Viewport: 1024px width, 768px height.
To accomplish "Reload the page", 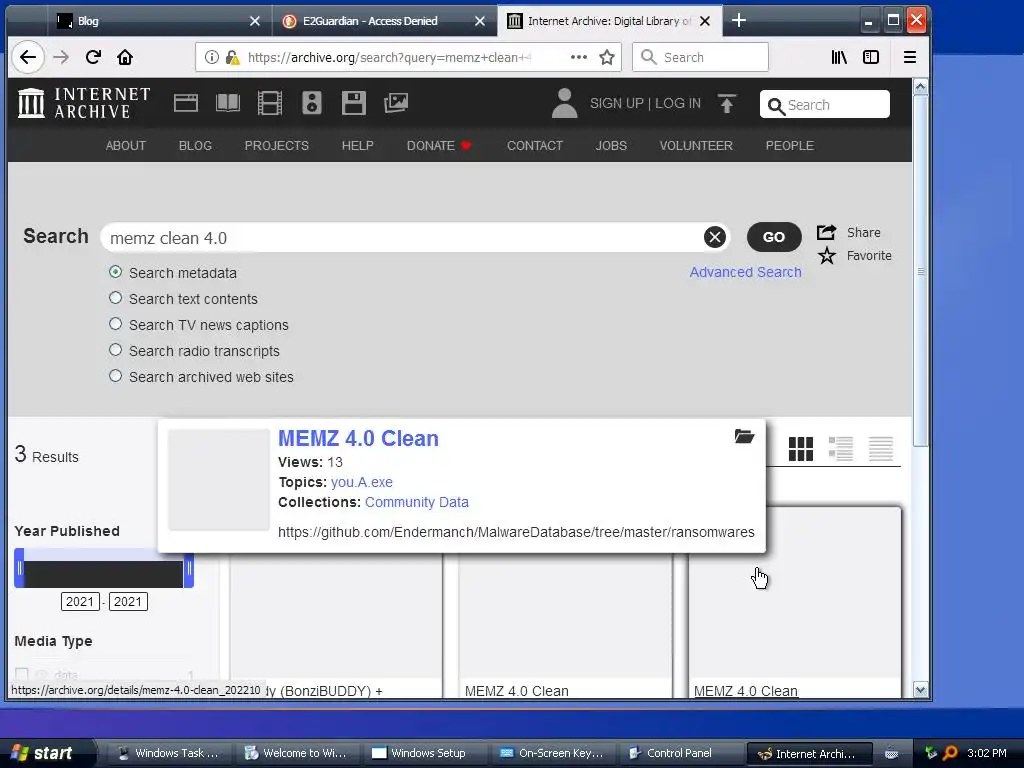I will (x=93, y=57).
